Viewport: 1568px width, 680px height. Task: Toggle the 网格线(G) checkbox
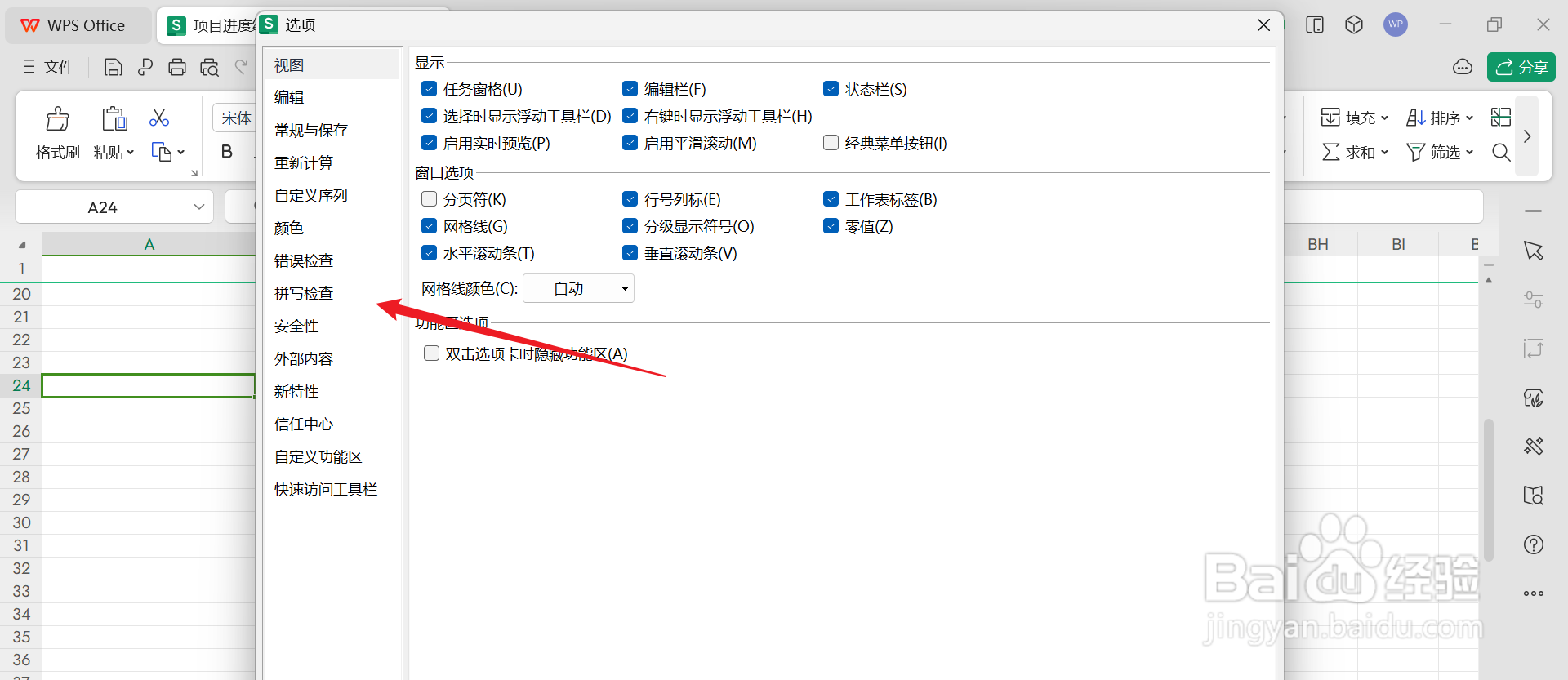(429, 226)
